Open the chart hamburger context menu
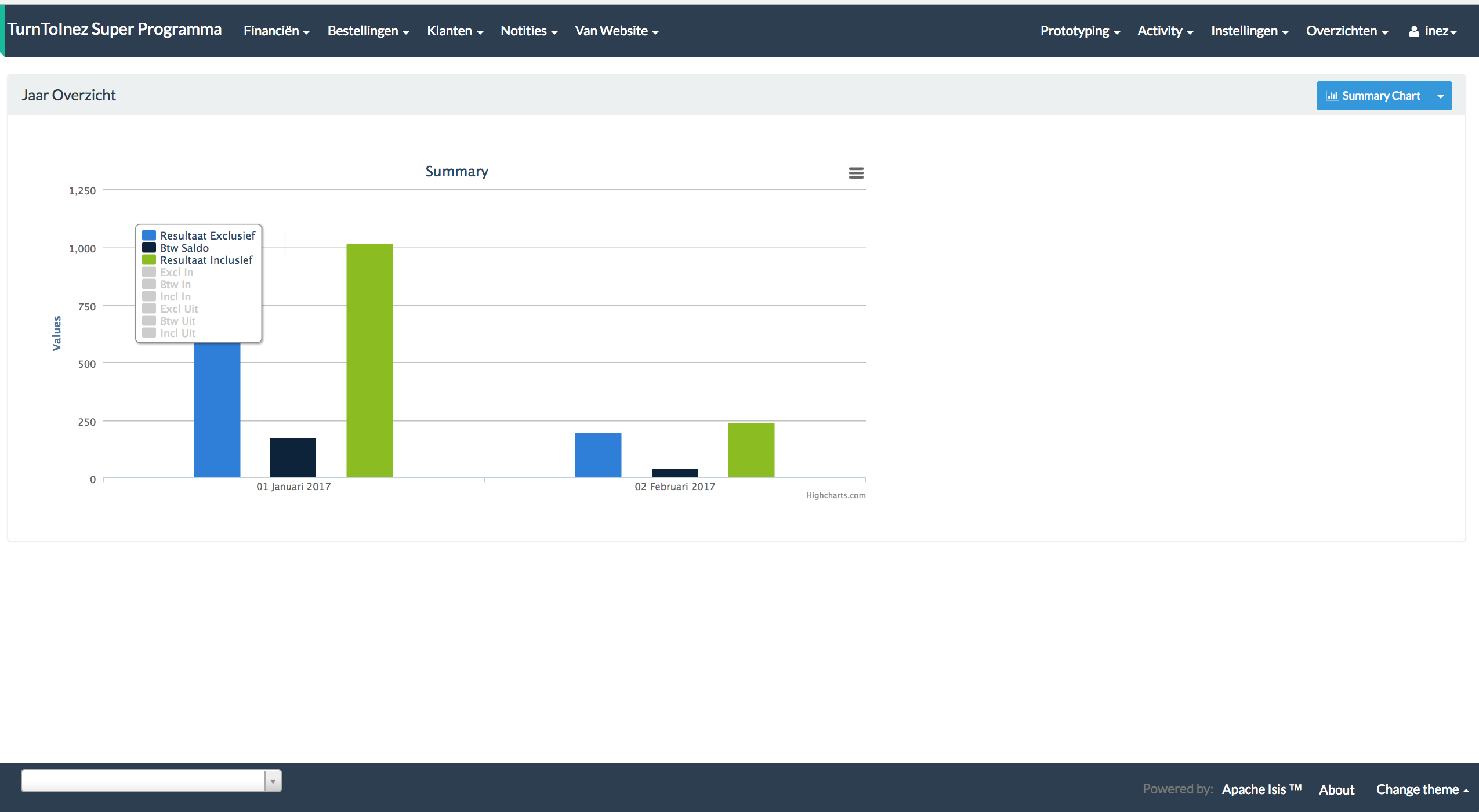Viewport: 1479px width, 812px height. [x=856, y=173]
